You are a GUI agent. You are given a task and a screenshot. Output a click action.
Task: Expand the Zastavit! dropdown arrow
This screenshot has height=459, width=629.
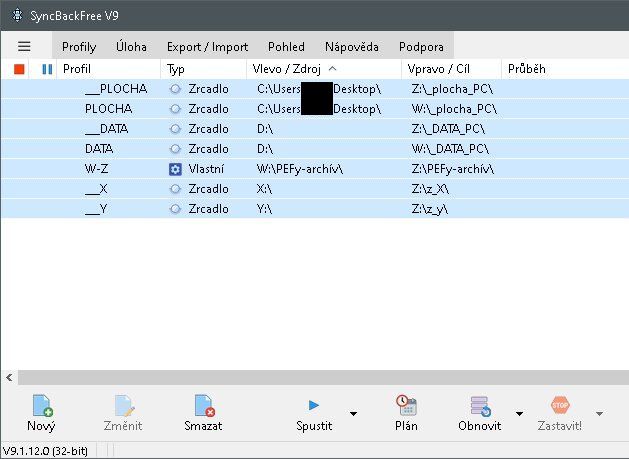[x=599, y=414]
